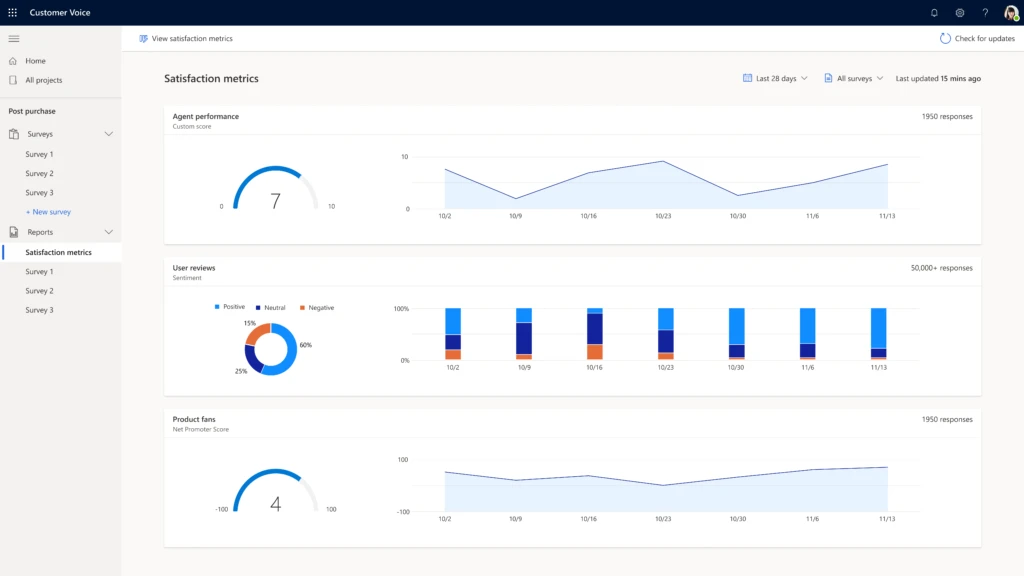The height and width of the screenshot is (576, 1024).
Task: Open the notifications bell icon
Action: (936, 12)
